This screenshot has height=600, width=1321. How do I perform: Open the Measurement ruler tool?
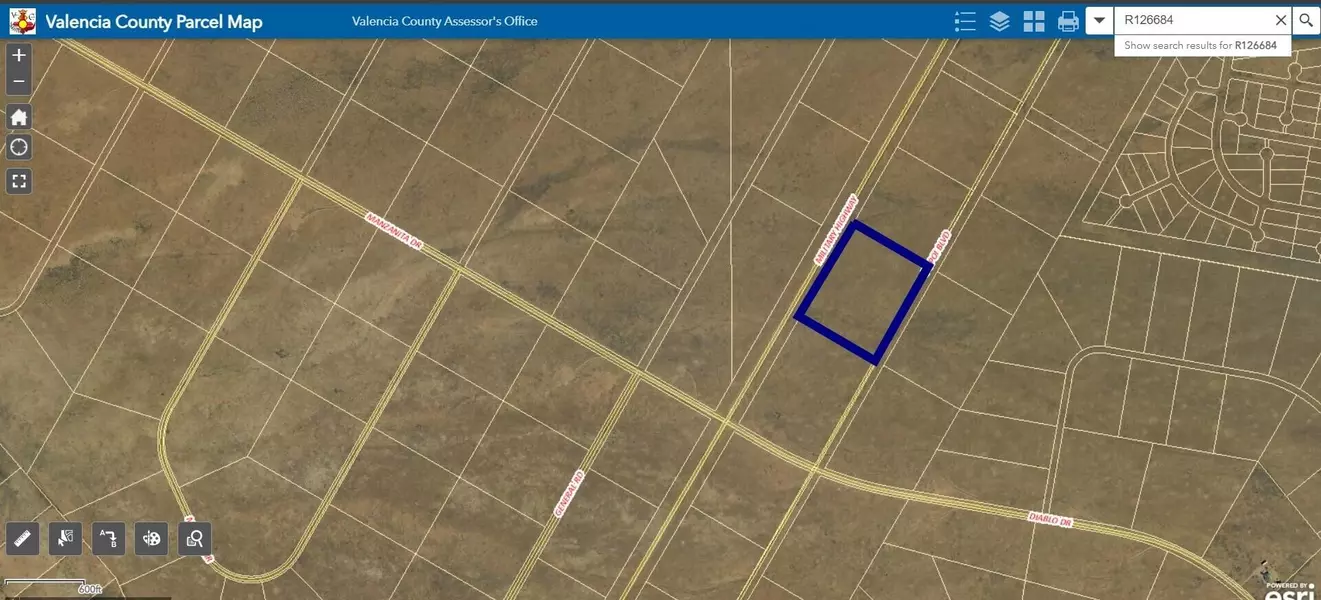coord(23,539)
